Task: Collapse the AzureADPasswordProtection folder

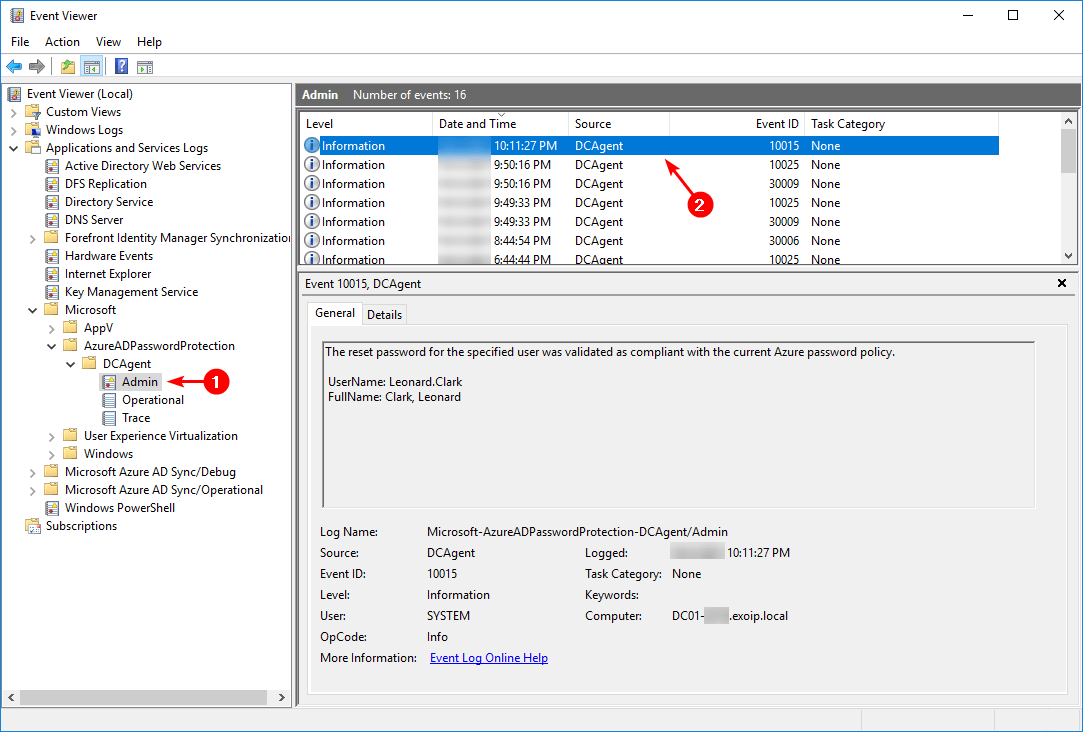Action: 52,346
